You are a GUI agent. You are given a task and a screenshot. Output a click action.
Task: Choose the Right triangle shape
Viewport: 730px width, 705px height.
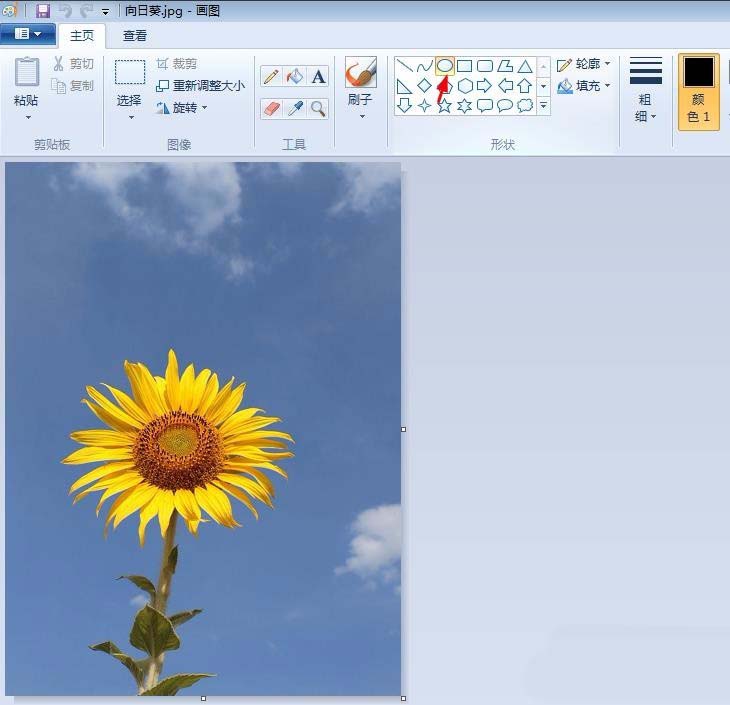404,86
